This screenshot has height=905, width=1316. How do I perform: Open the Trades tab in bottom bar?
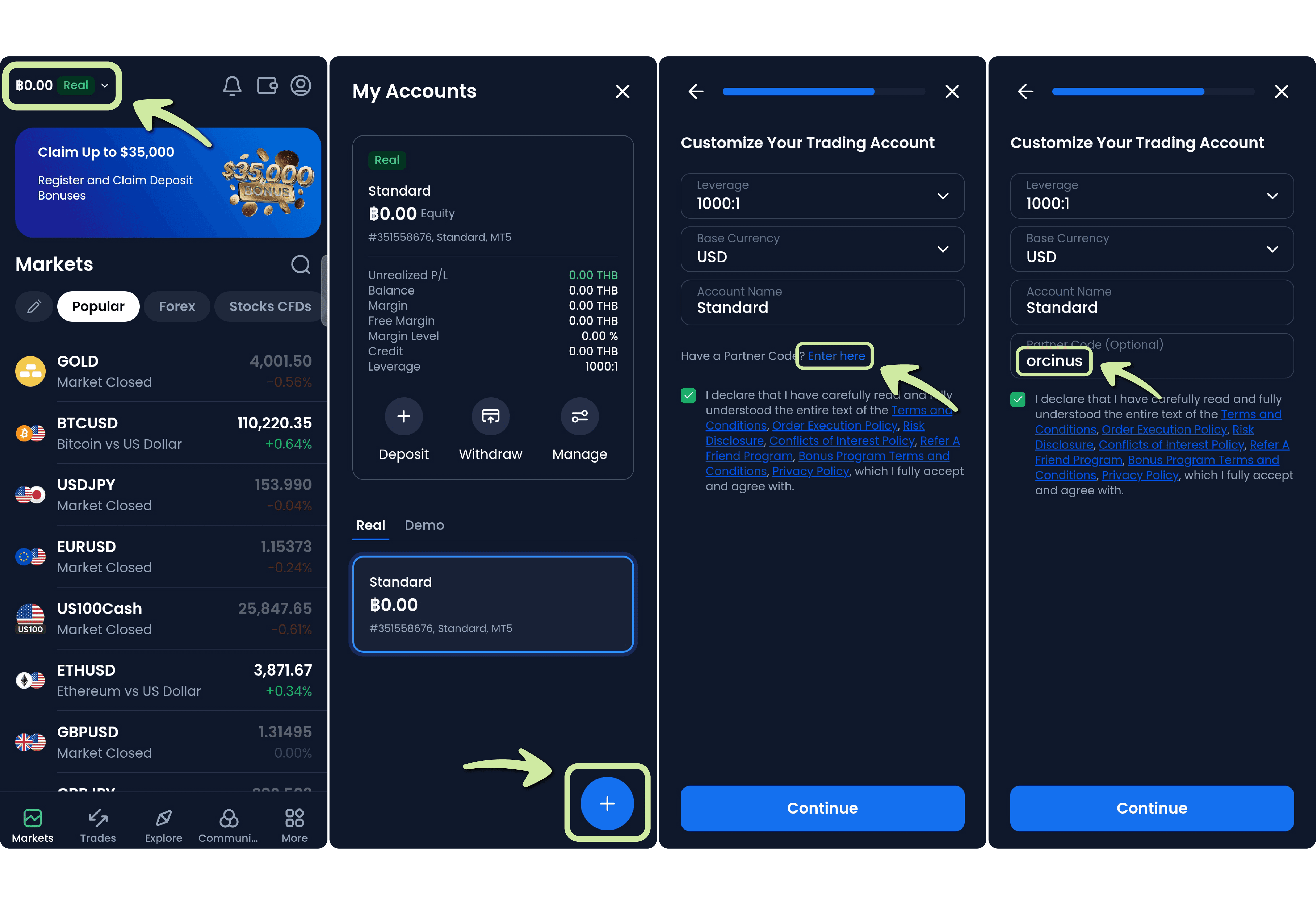(x=98, y=826)
